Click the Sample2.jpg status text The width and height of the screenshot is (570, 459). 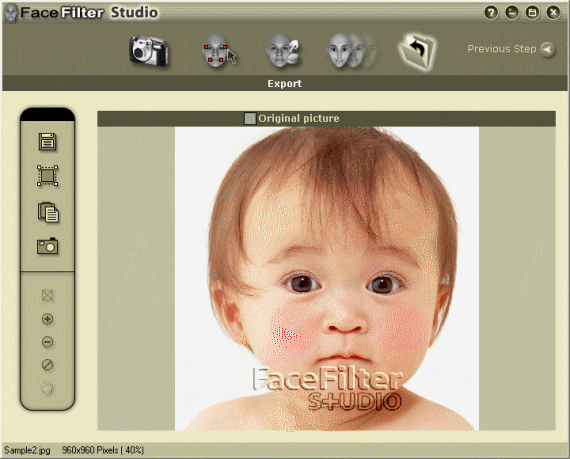pyautogui.click(x=27, y=450)
